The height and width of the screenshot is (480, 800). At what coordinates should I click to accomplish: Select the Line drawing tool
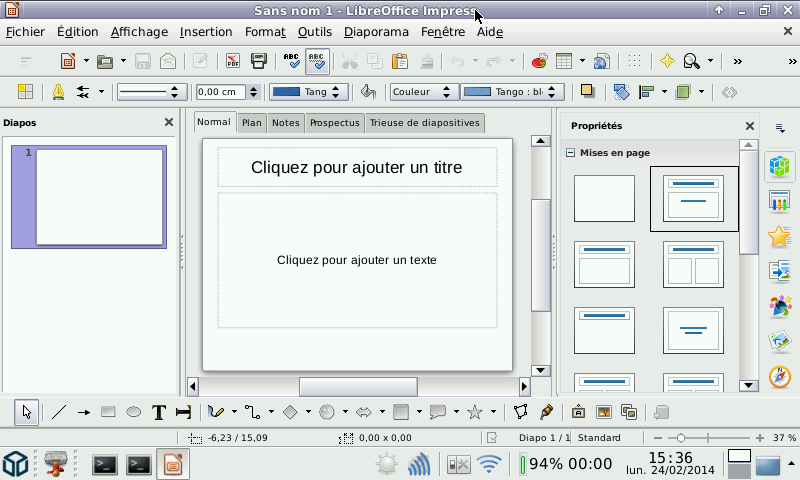tap(59, 412)
